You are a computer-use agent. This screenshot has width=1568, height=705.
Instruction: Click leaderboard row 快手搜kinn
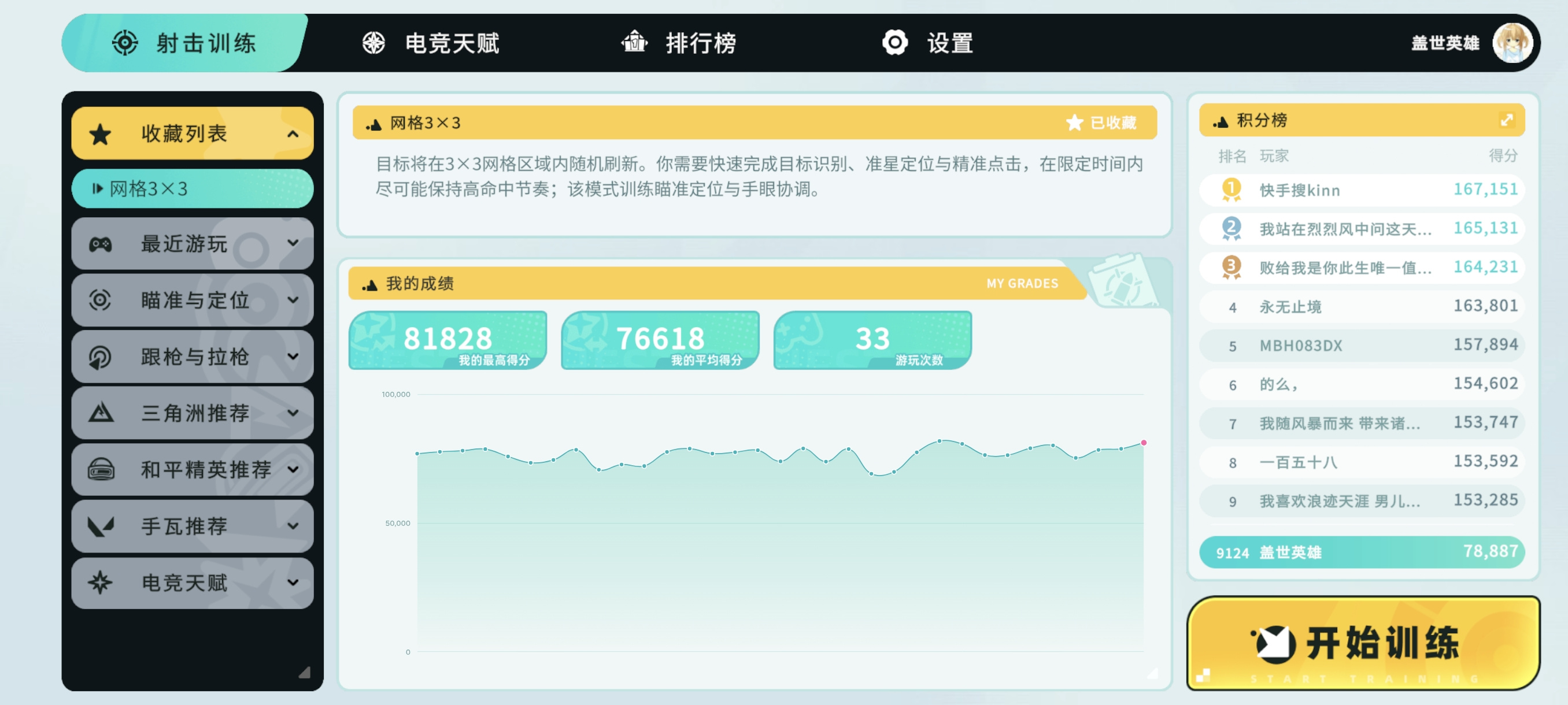[x=1362, y=190]
